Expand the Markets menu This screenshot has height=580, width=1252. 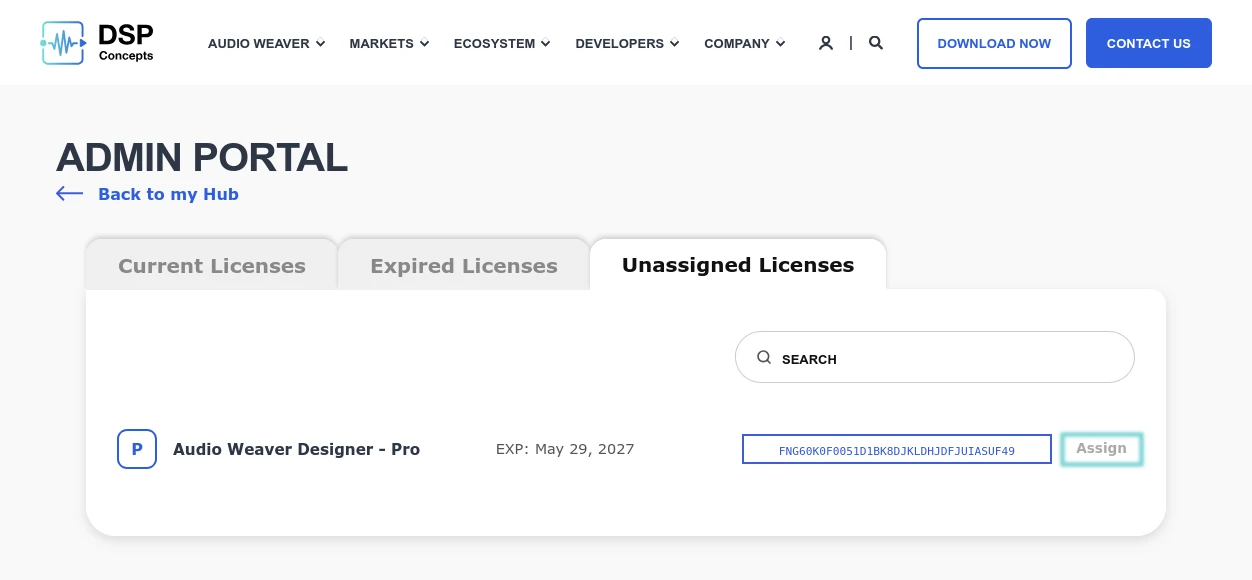[389, 43]
